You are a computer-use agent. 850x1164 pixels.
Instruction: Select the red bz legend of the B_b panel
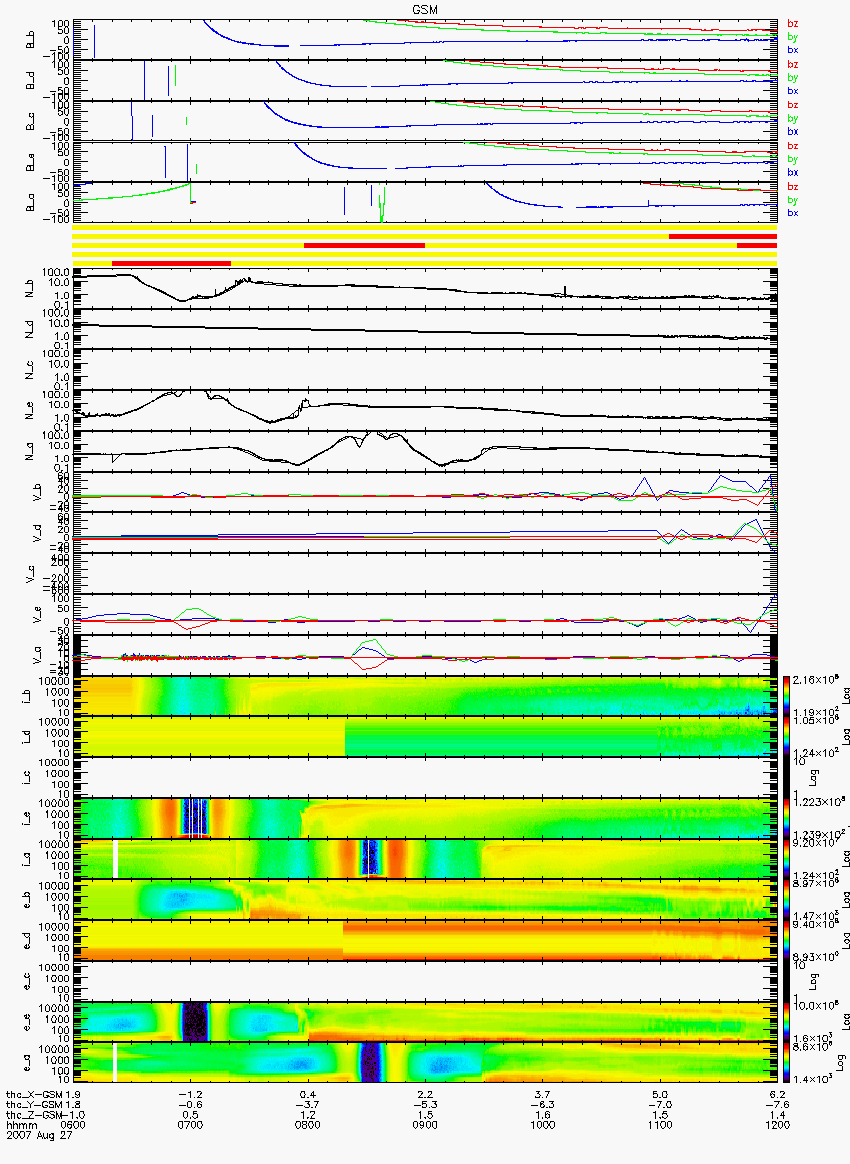point(793,24)
